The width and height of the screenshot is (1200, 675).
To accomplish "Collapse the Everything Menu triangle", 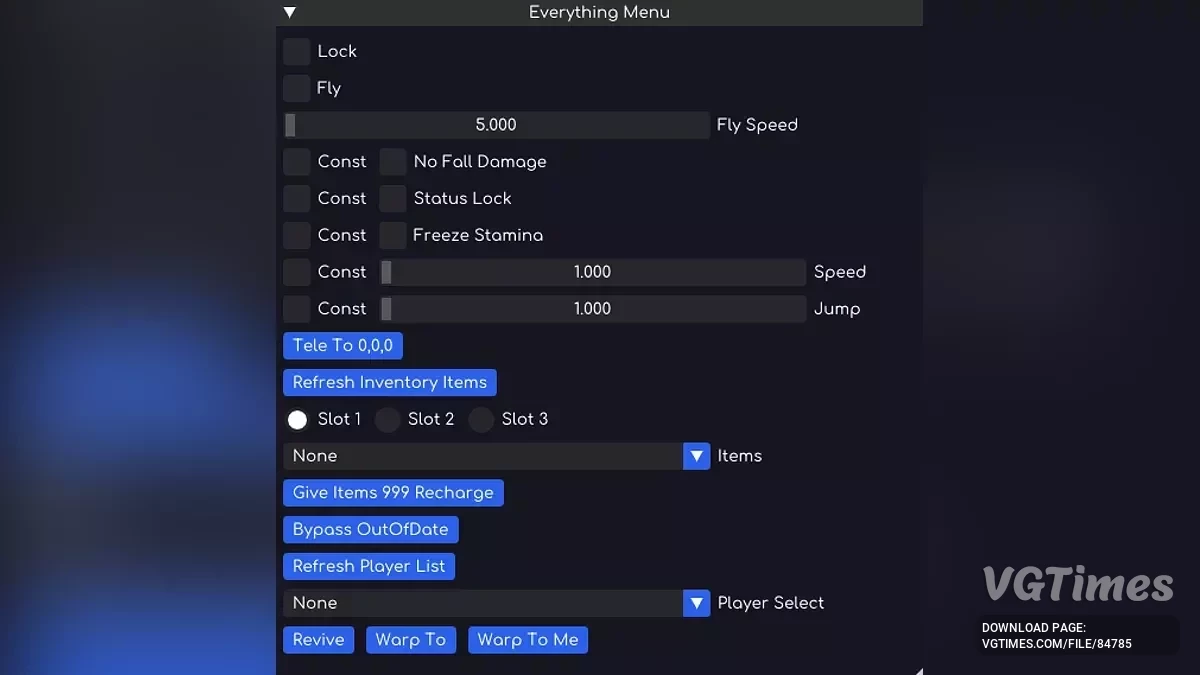I will [290, 12].
